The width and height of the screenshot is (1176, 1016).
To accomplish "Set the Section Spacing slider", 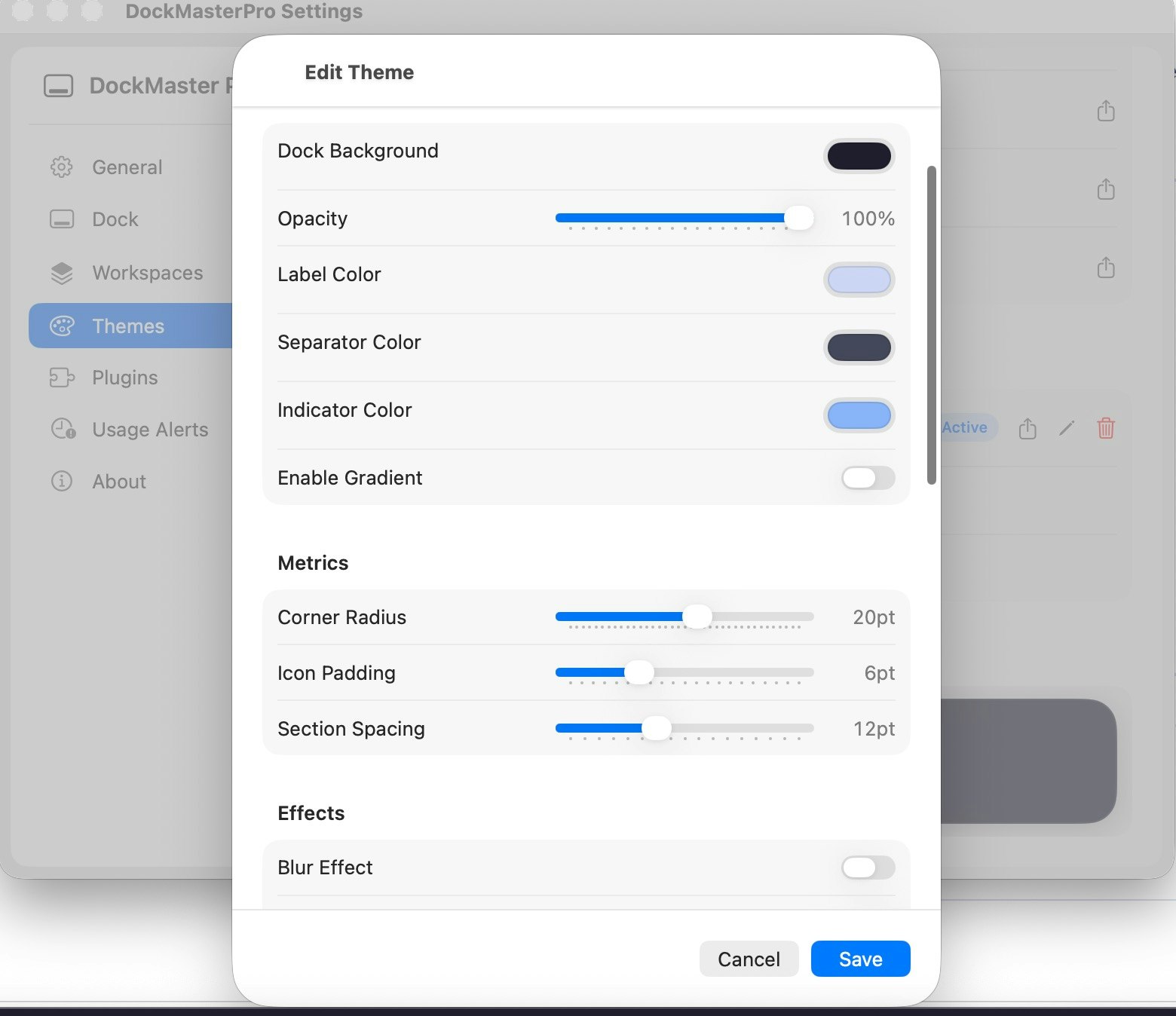I will pos(684,729).
